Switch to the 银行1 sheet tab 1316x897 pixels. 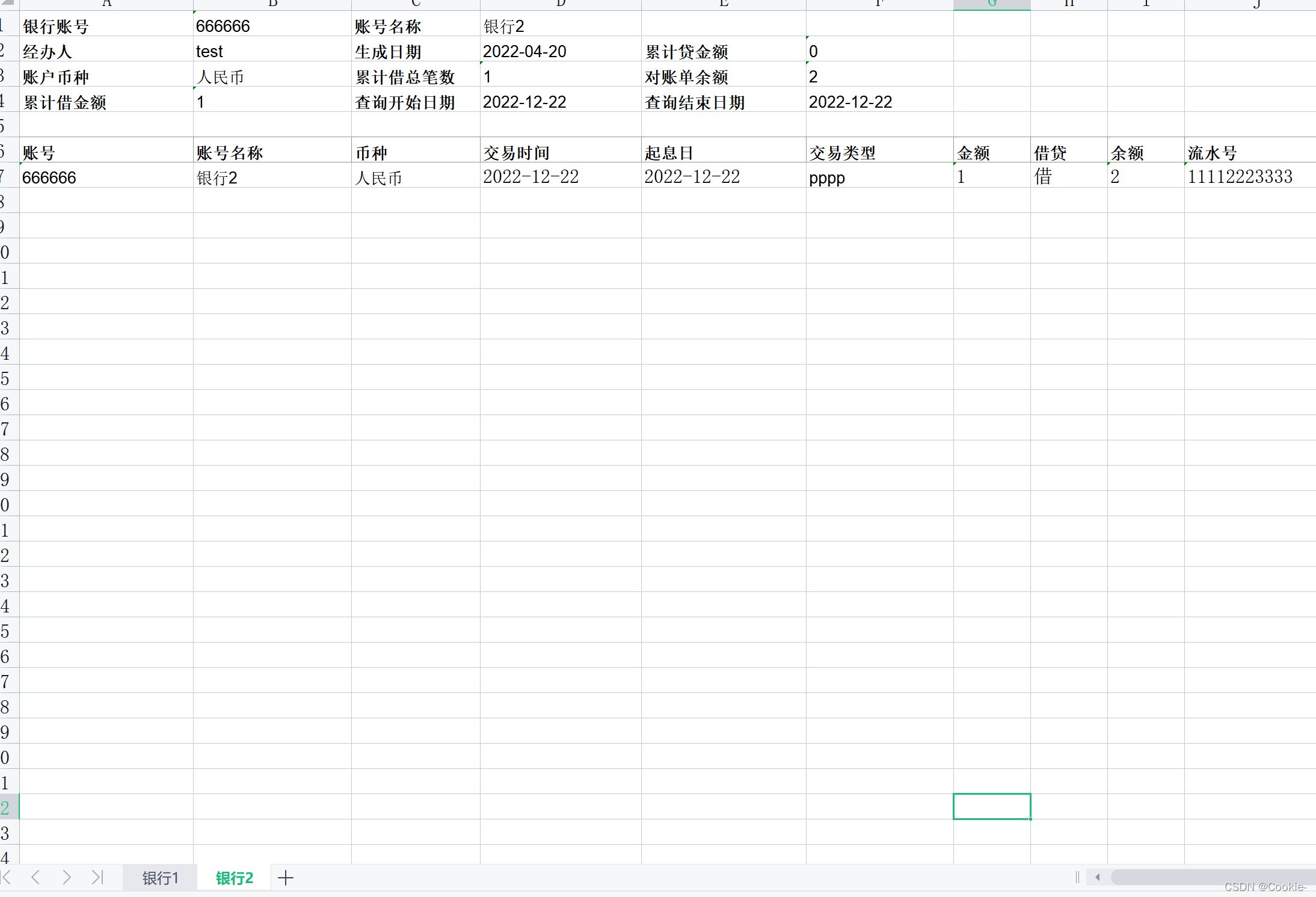point(160,878)
